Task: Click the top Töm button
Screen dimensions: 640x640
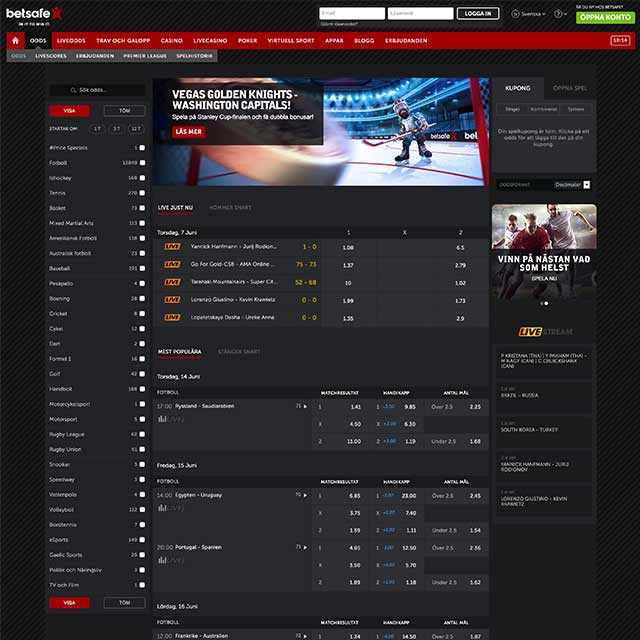Action: tap(124, 111)
